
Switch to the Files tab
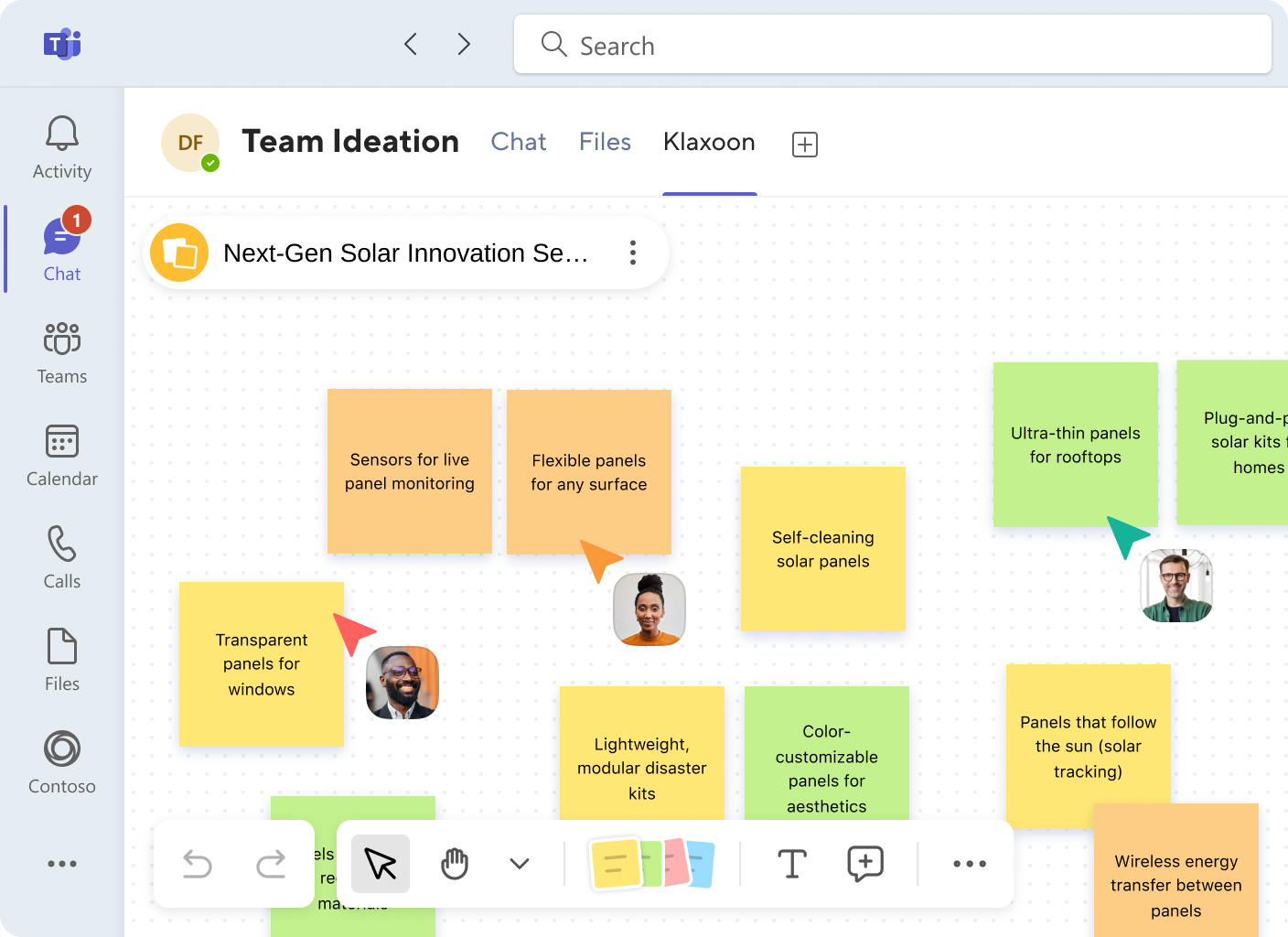click(x=605, y=142)
